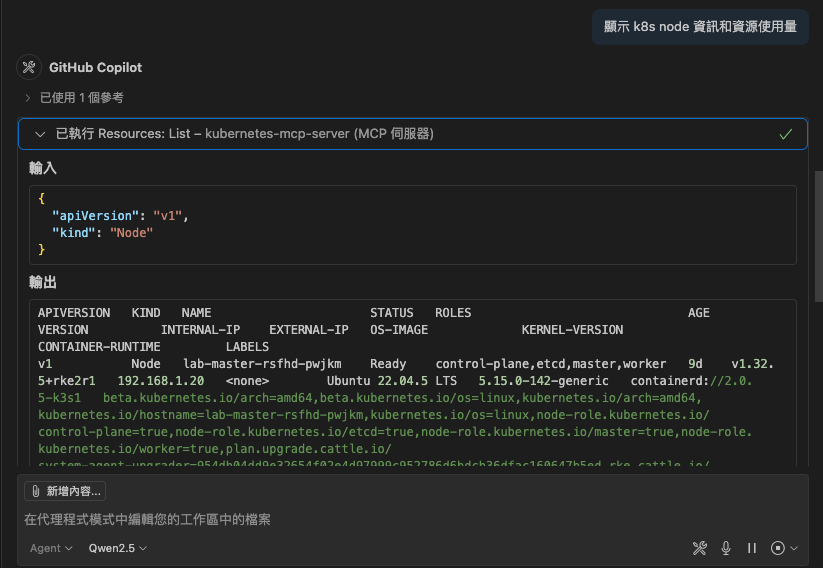This screenshot has width=823, height=568.
Task: Open the configure tools icon in chat input
Action: point(700,548)
